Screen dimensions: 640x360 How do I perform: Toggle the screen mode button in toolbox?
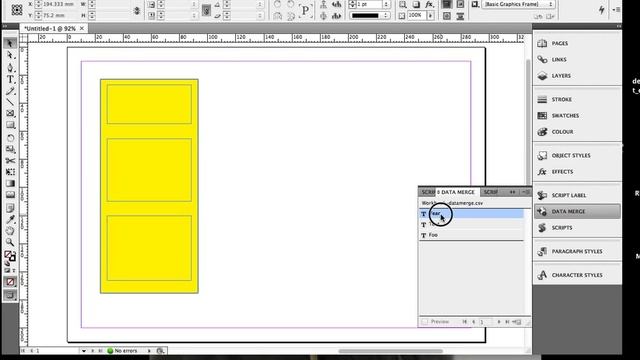(x=10, y=295)
